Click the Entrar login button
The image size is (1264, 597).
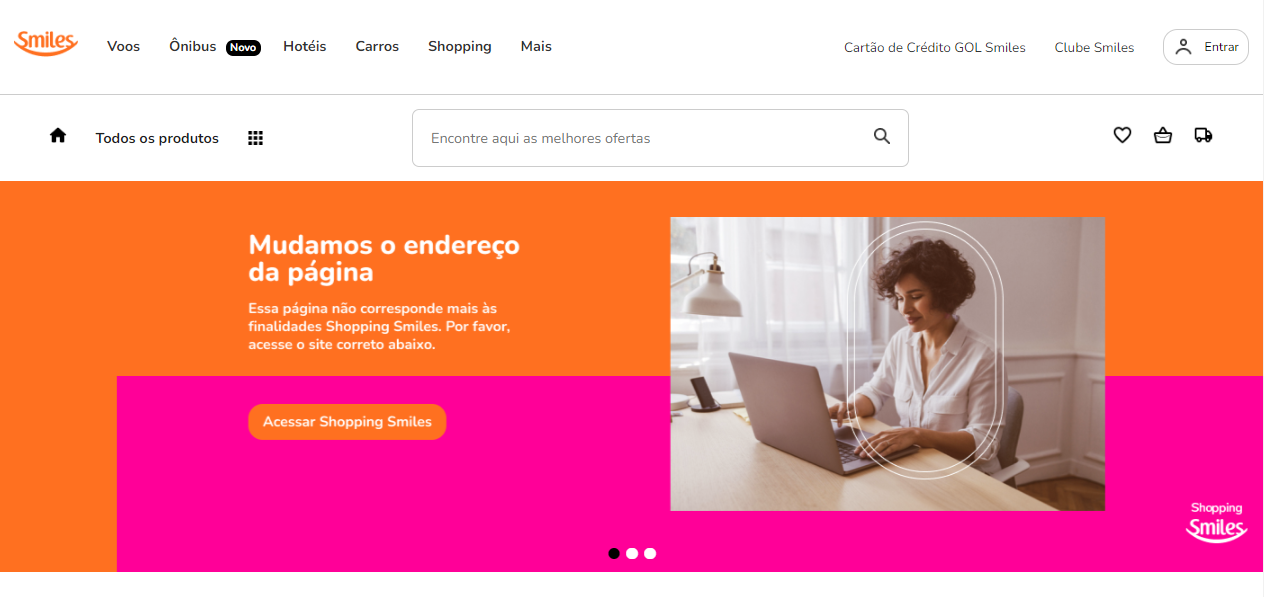click(1206, 47)
